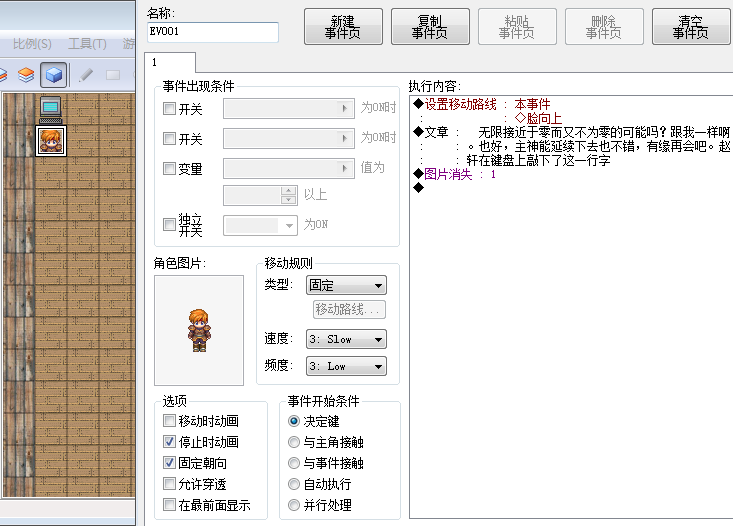Open second switch selector field
Viewport: 733px width, 526px height.
pyautogui.click(x=289, y=138)
